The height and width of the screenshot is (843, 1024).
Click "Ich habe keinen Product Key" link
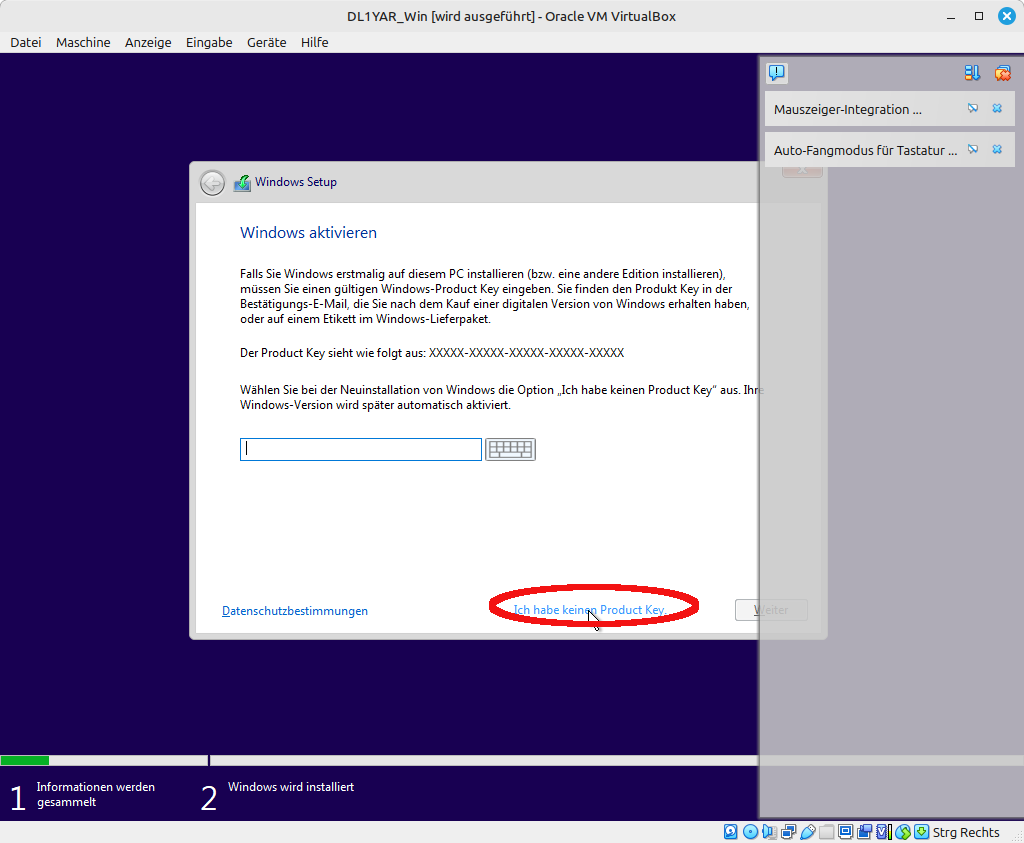click(x=589, y=609)
